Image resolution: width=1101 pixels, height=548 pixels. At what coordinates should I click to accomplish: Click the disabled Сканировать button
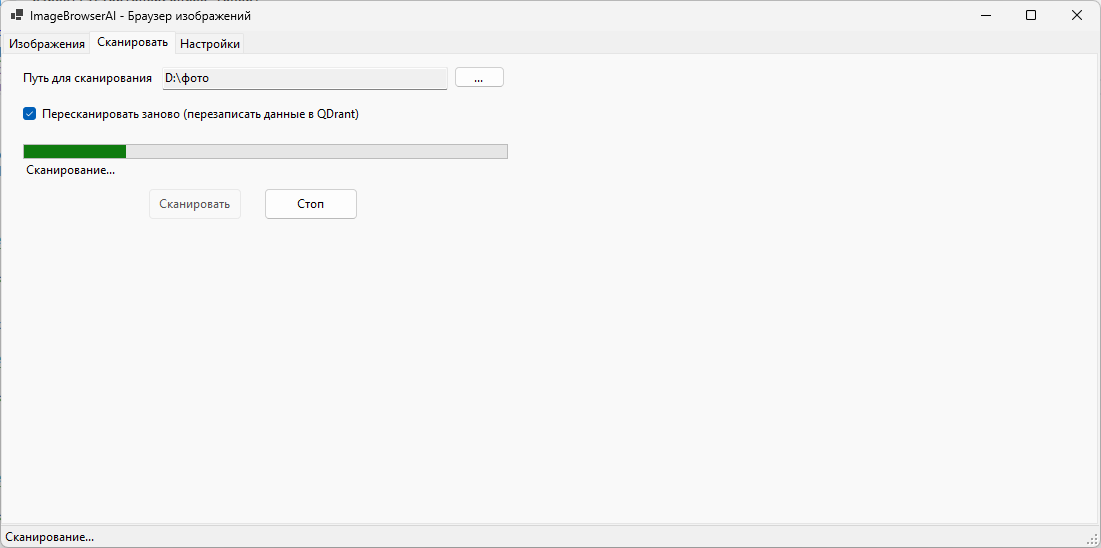[195, 204]
